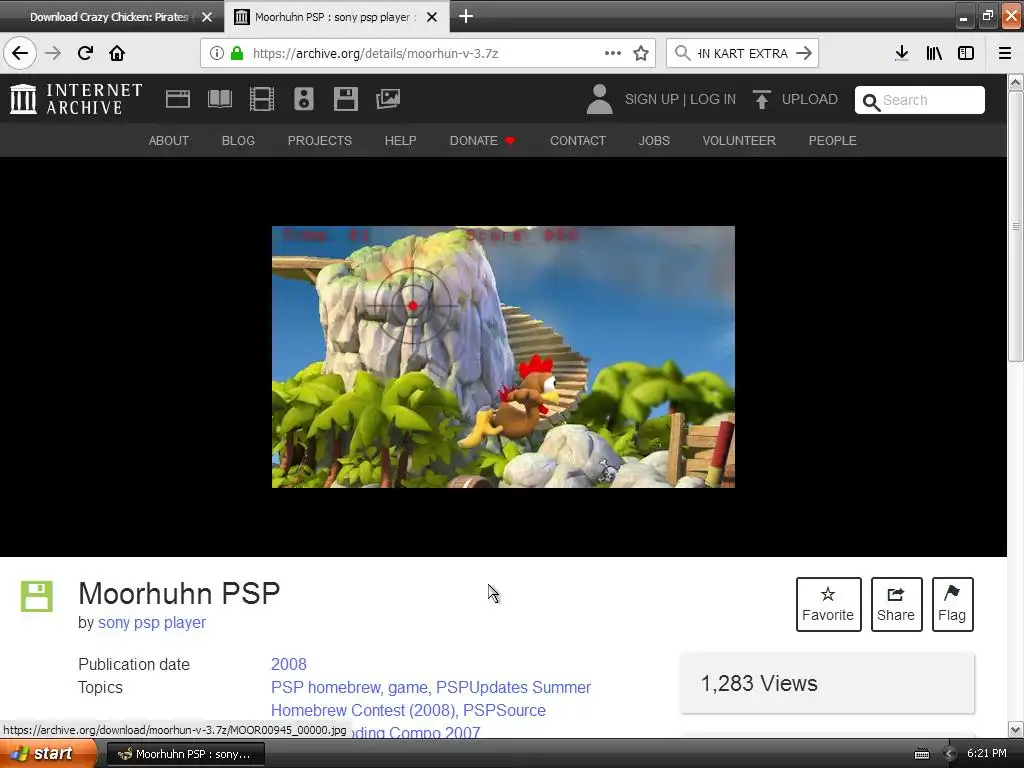Screen dimensions: 1024x768
Task: Open the CONTACT menu item
Action: tap(578, 140)
